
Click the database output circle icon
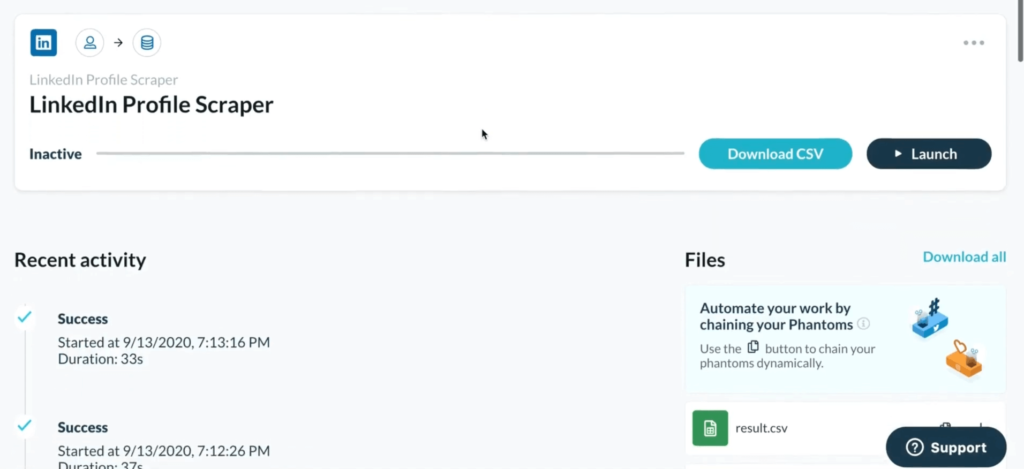click(x=147, y=43)
